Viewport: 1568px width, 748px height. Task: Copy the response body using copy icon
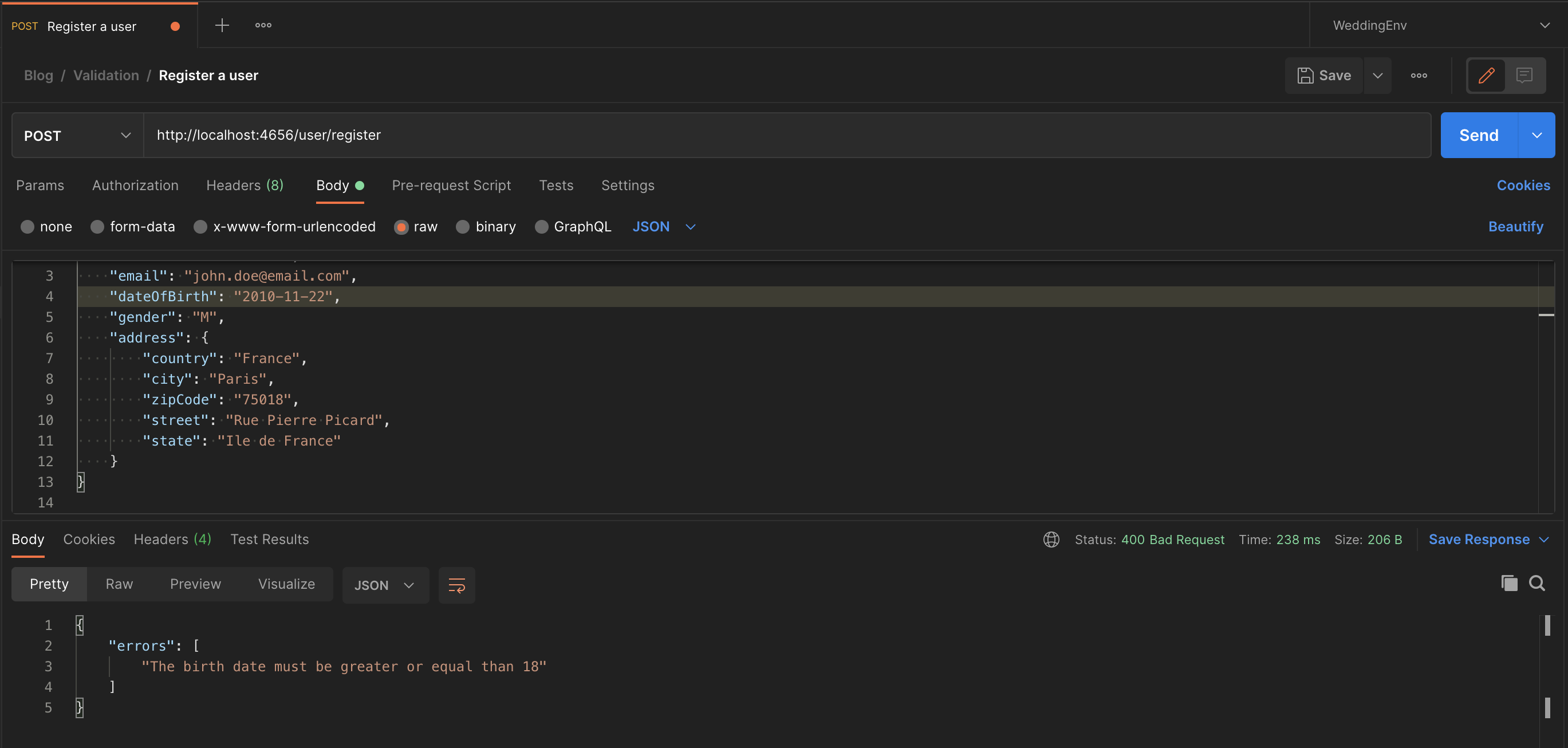(x=1508, y=583)
